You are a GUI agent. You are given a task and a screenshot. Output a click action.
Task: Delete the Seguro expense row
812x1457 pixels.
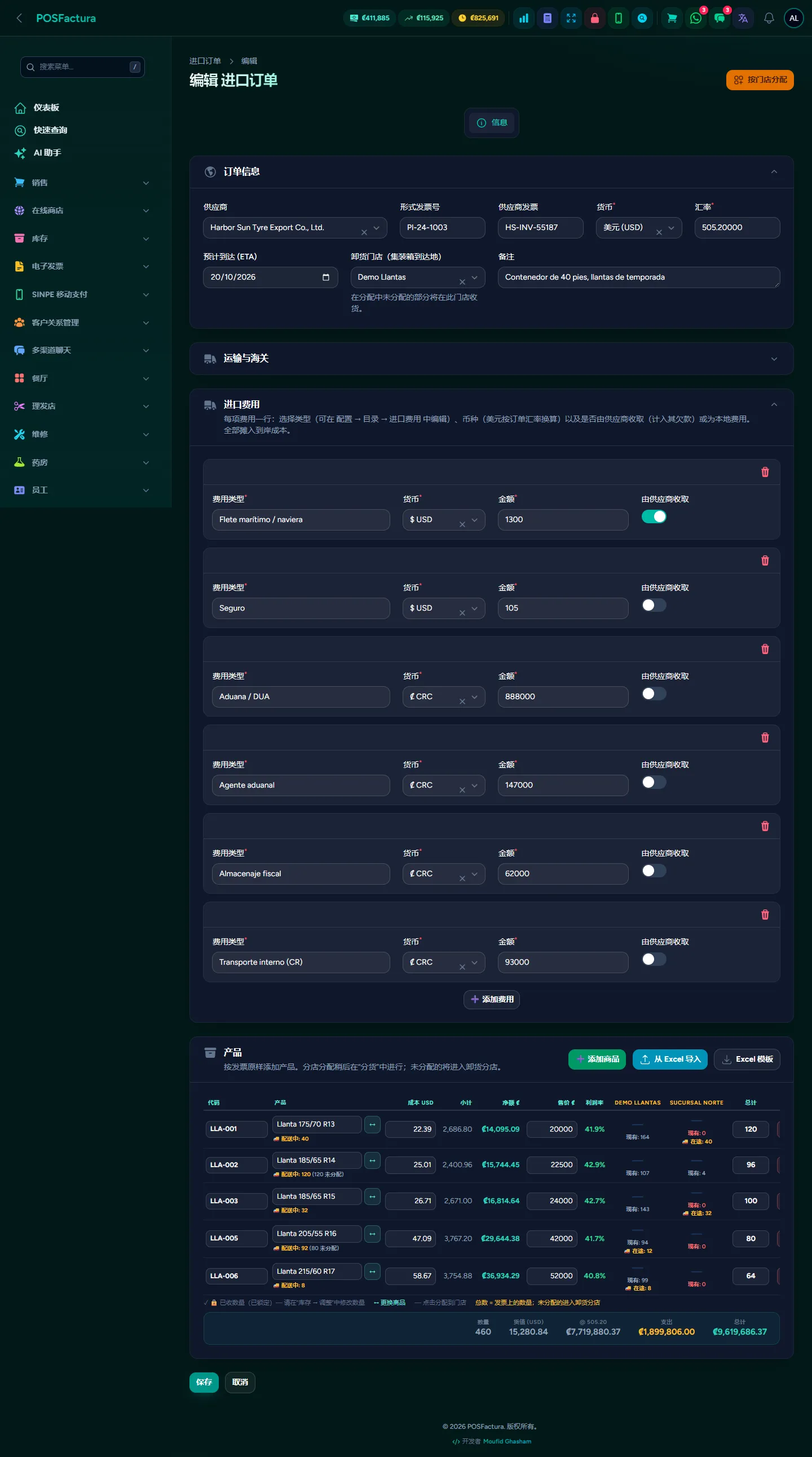(765, 560)
